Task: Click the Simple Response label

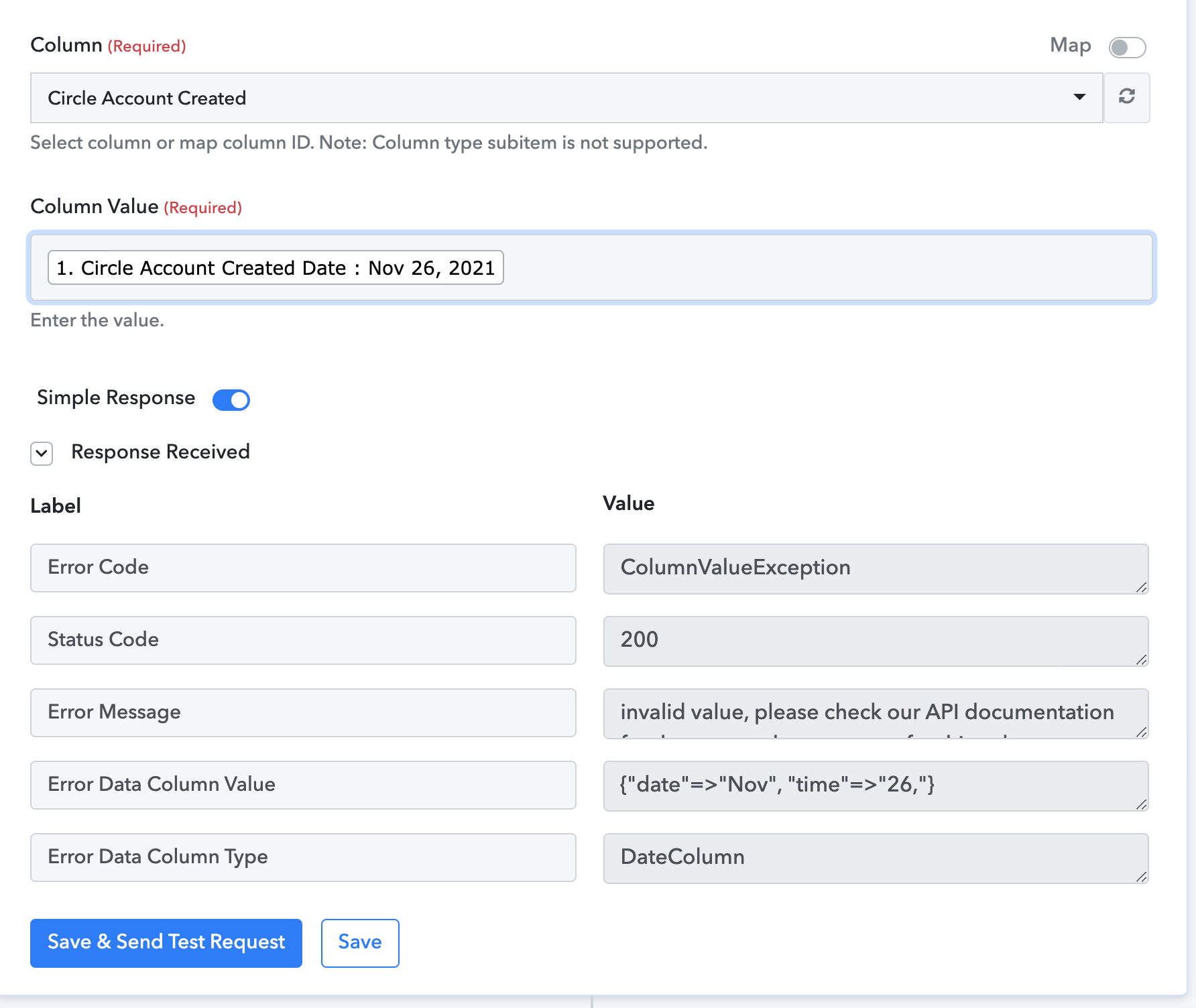Action: [x=116, y=398]
